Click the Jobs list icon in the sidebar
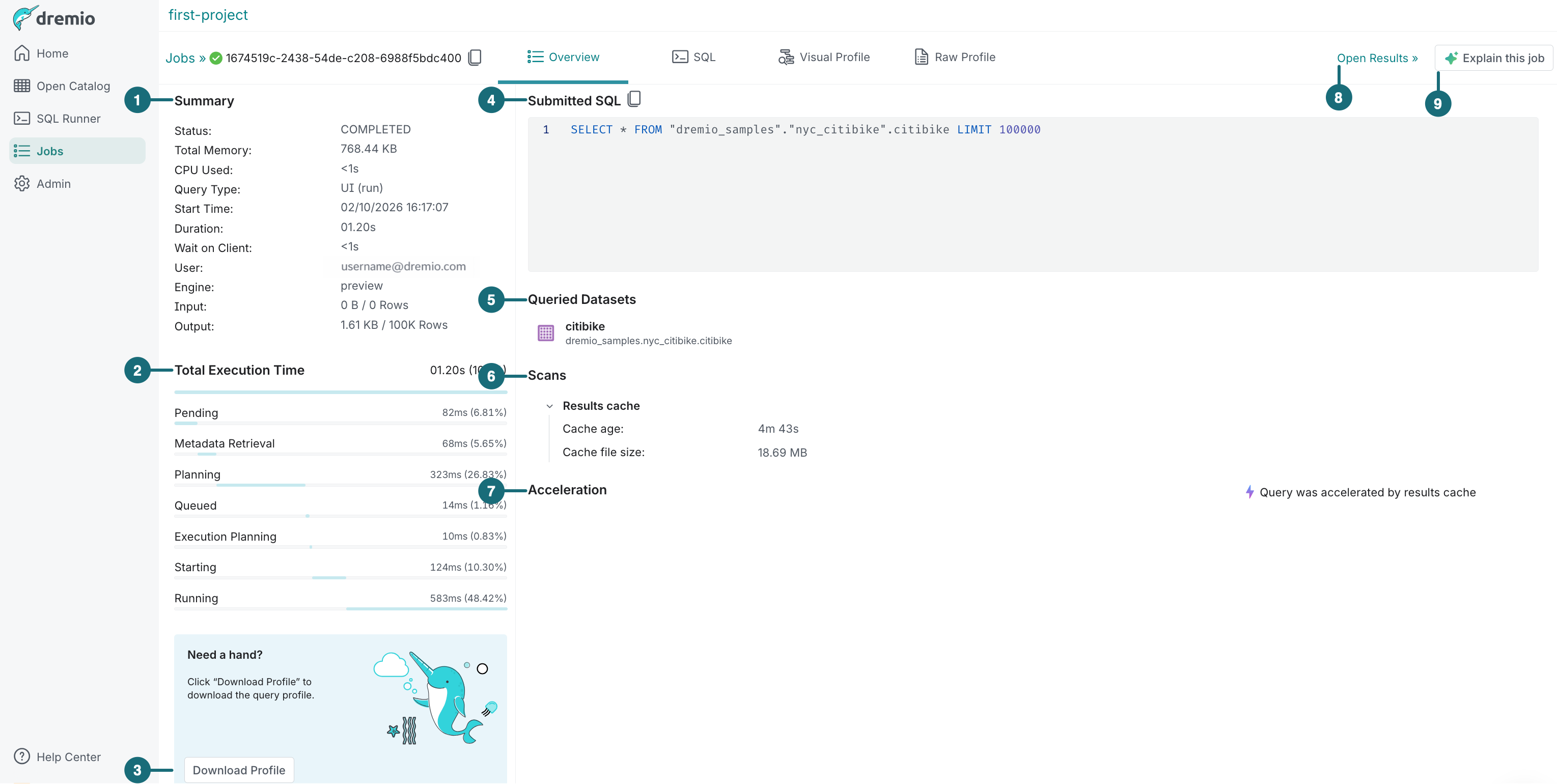This screenshot has height=784, width=1557. point(22,151)
